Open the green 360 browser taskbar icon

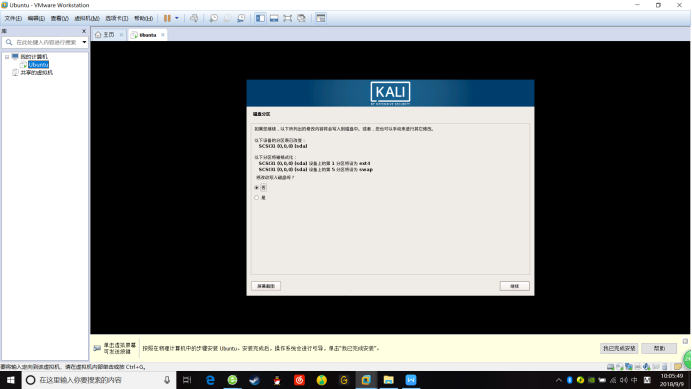(232, 380)
